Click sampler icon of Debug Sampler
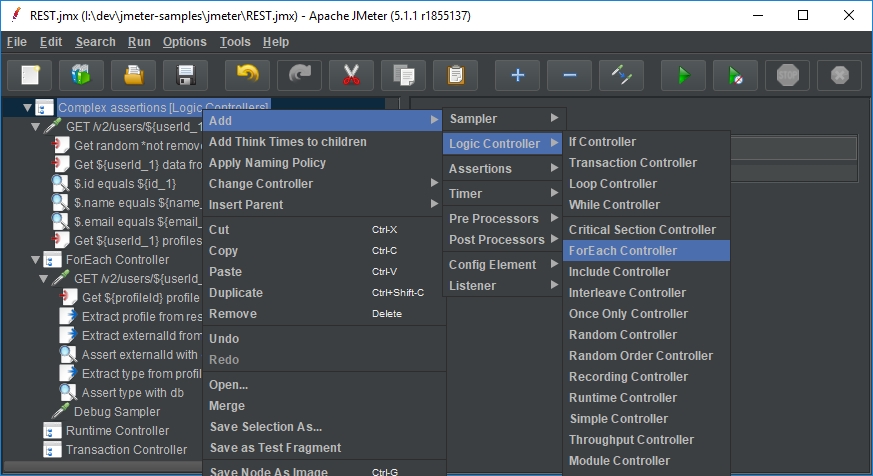This screenshot has height=476, width=873. [x=60, y=411]
